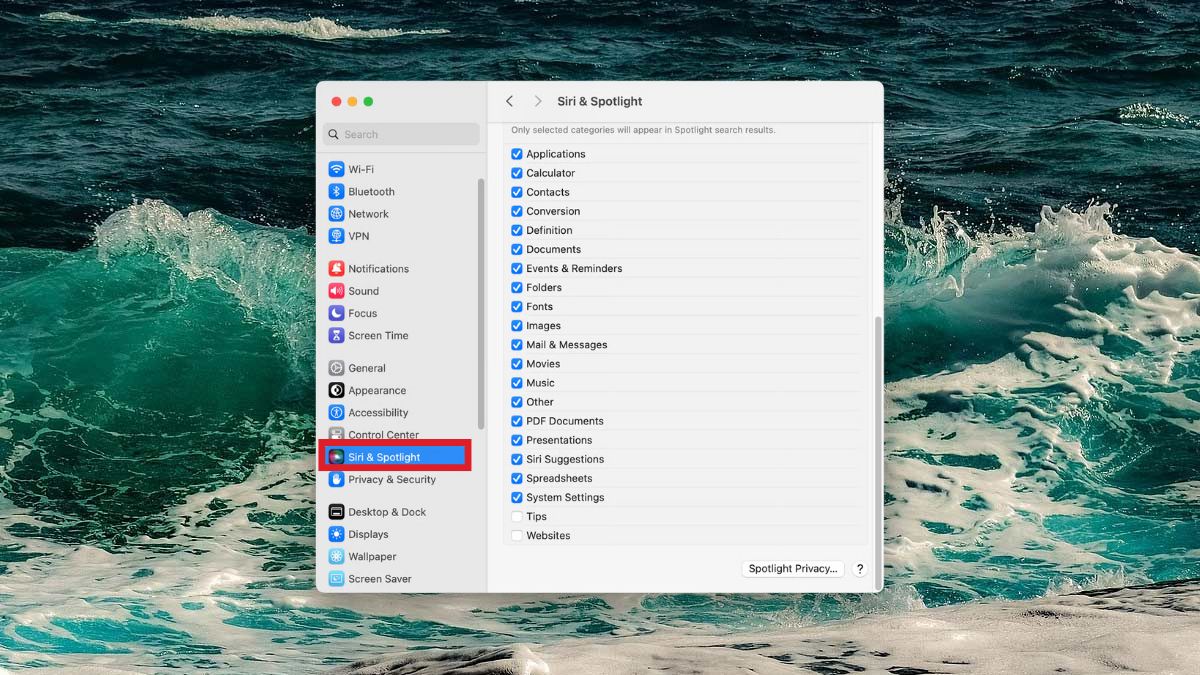This screenshot has width=1200, height=675.
Task: Click the Search field in sidebar
Action: click(x=402, y=134)
